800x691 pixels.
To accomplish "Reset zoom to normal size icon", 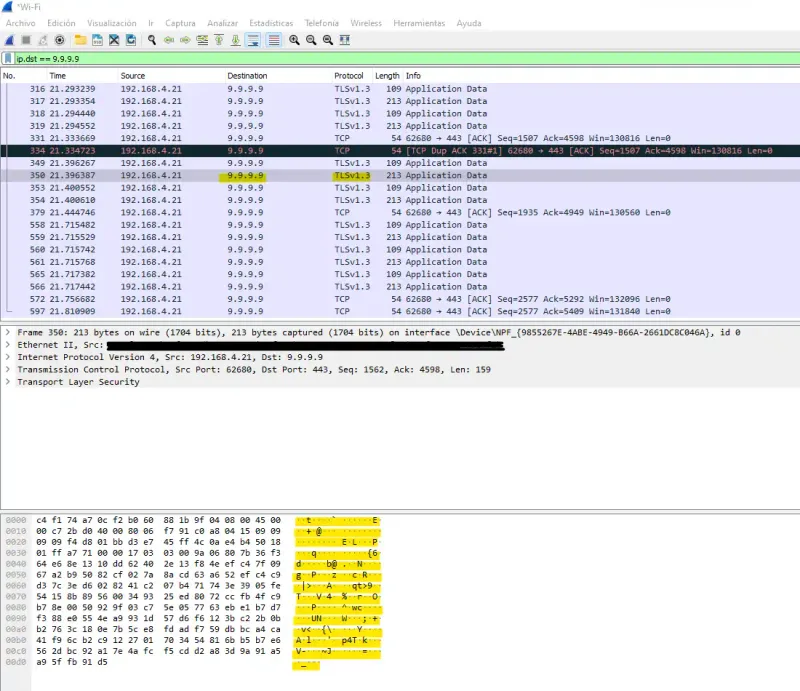I will [x=328, y=40].
